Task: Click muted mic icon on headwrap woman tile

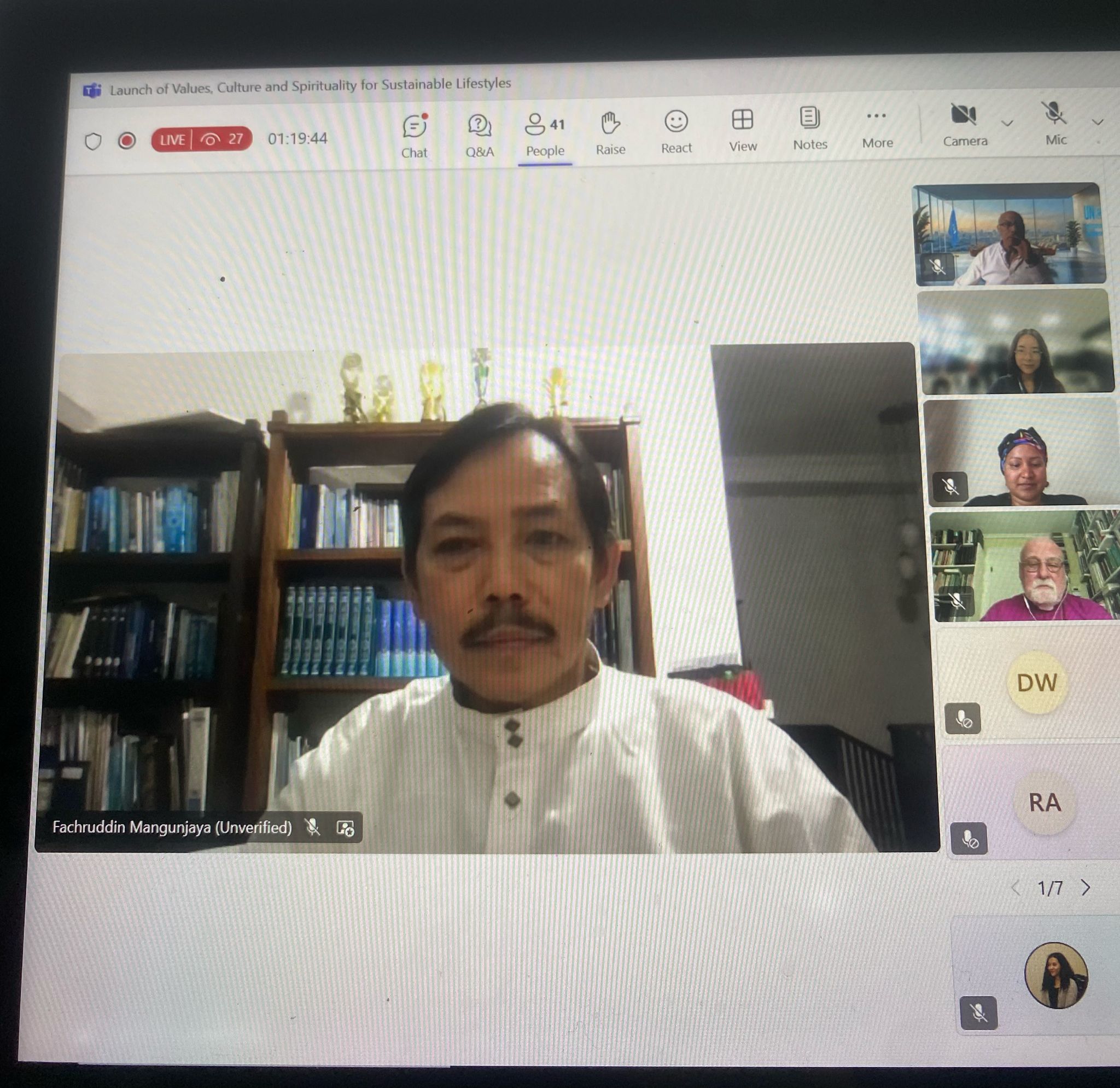Action: tap(950, 487)
